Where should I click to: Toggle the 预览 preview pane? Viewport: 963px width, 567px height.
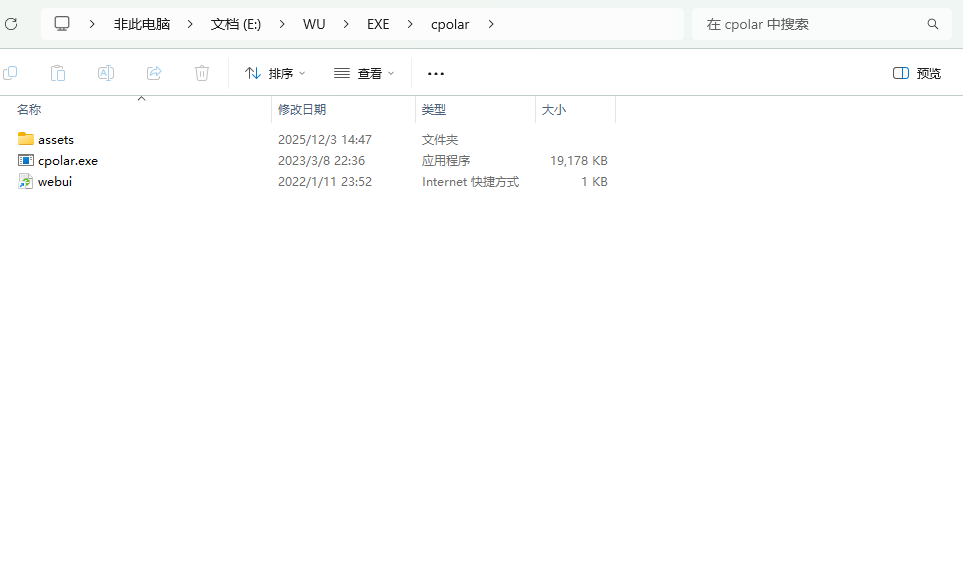coord(916,73)
